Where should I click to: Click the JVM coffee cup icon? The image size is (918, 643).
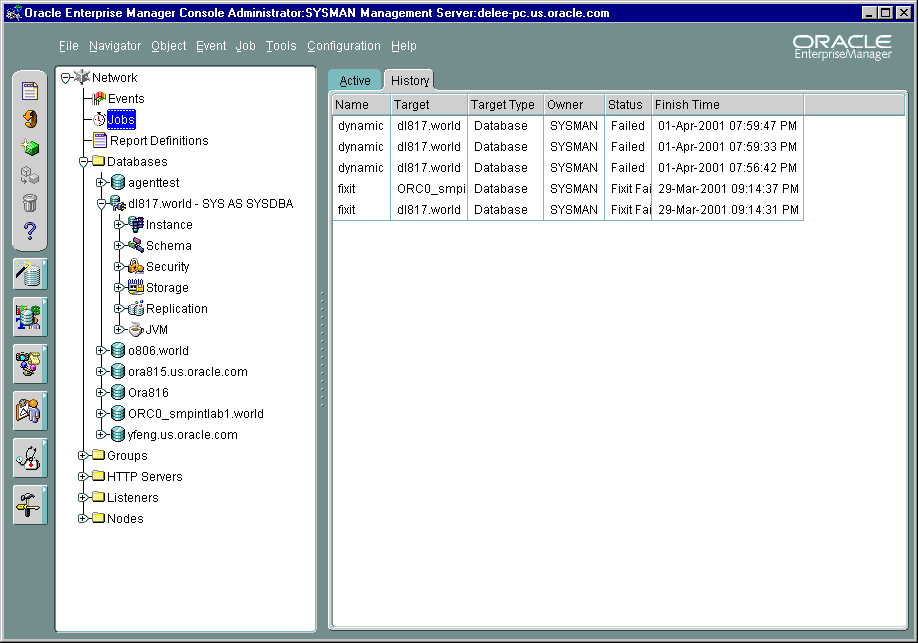(136, 329)
